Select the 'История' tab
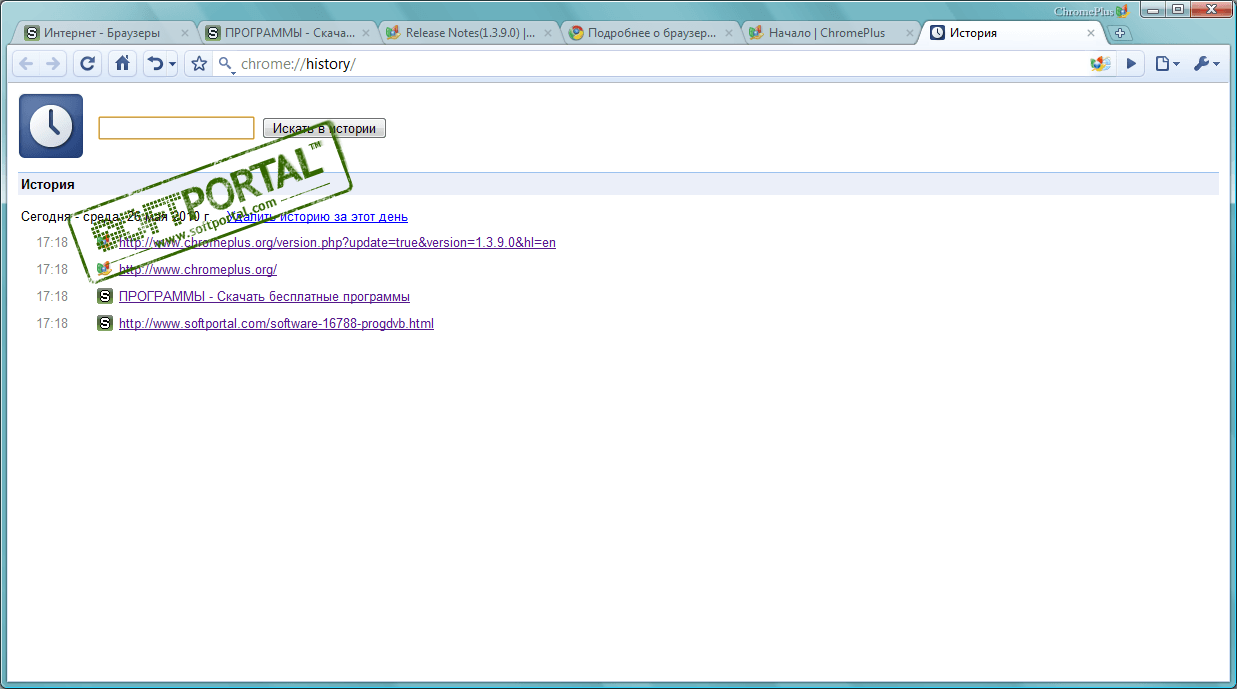 tap(1010, 33)
